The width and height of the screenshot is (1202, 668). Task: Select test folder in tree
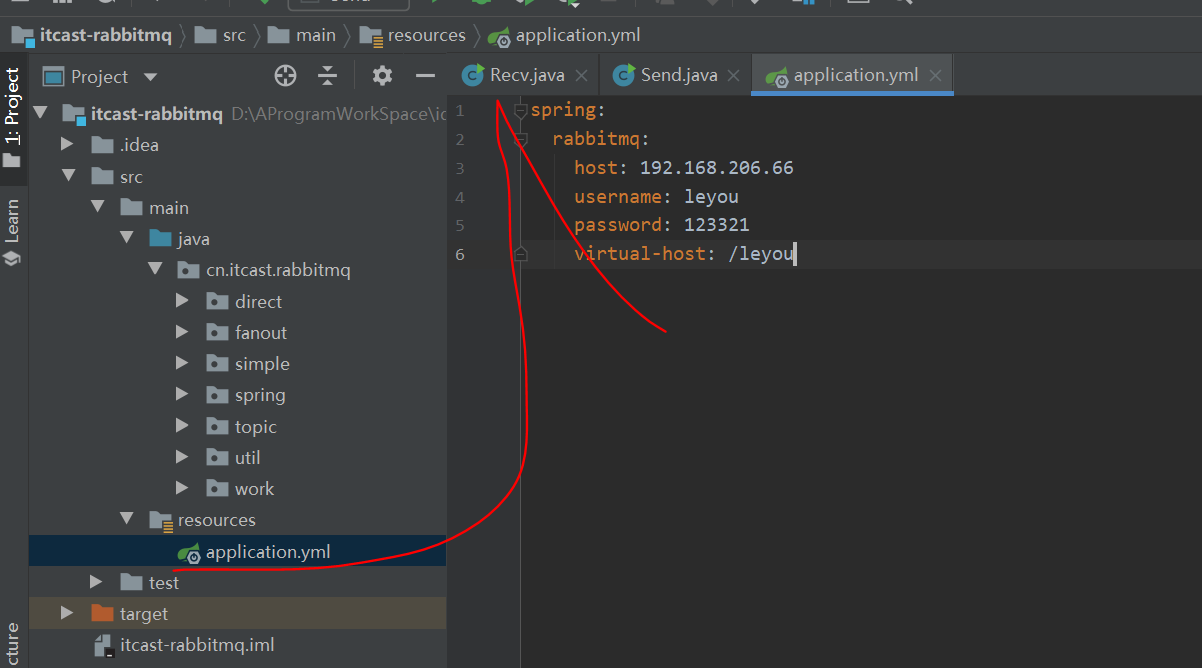[x=164, y=582]
